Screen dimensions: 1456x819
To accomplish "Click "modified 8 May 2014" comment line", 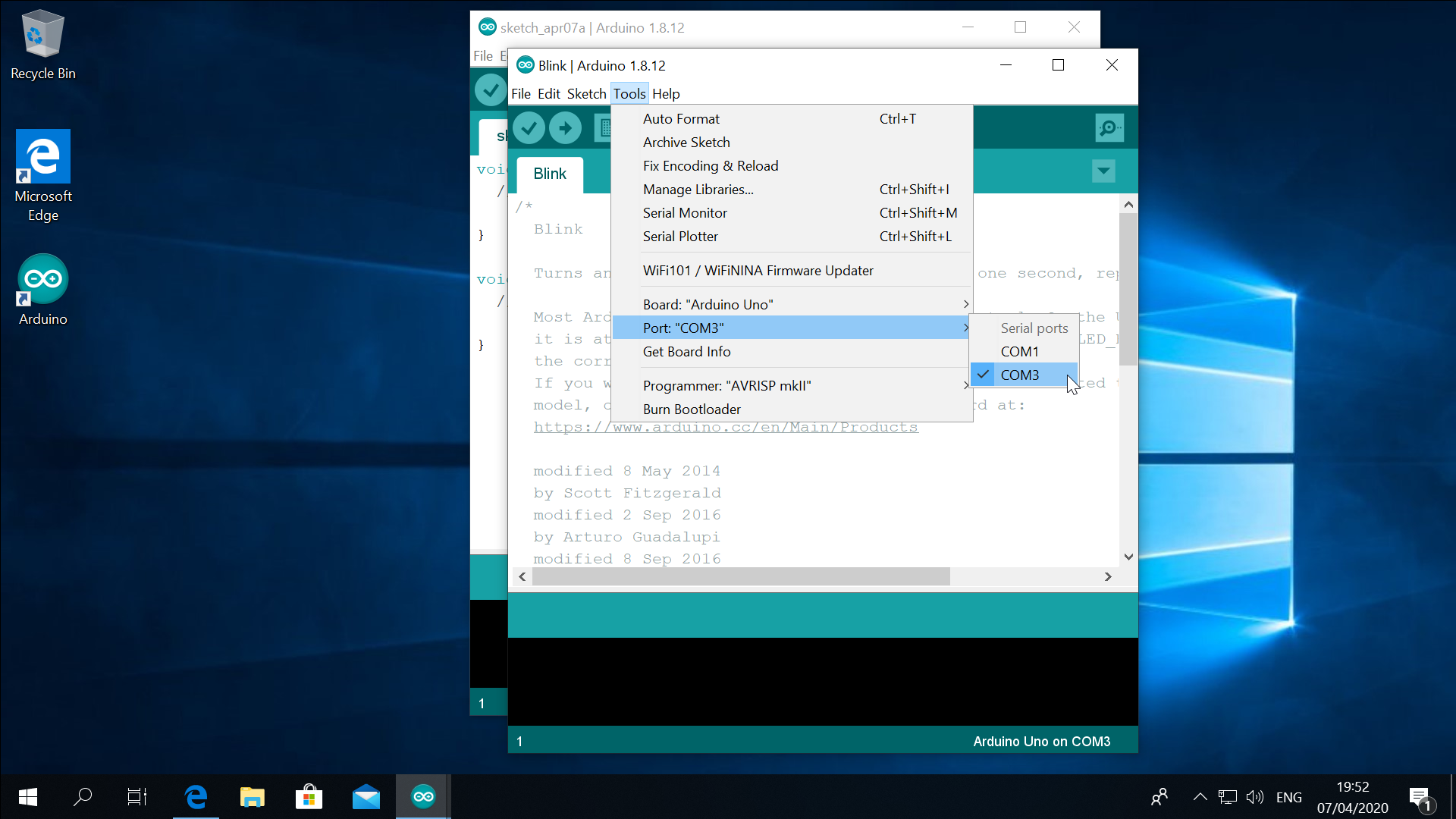I will (626, 471).
